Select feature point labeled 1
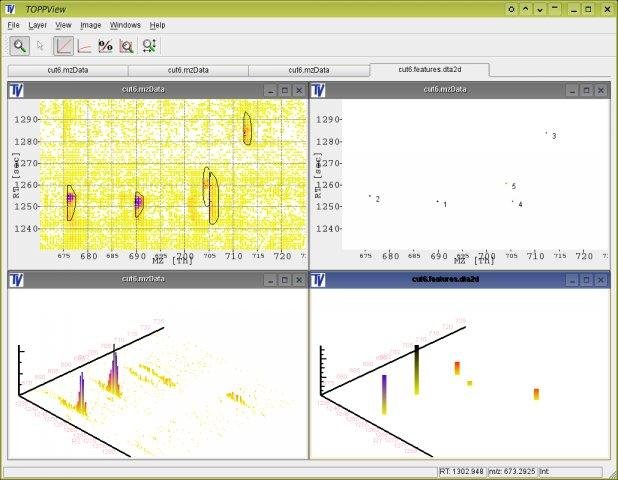The height and width of the screenshot is (480, 618). [437, 201]
